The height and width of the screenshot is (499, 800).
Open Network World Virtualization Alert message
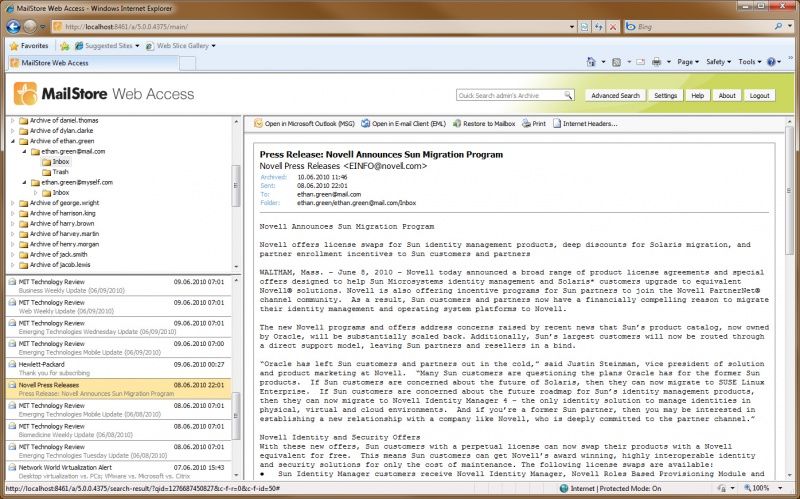[x=118, y=471]
